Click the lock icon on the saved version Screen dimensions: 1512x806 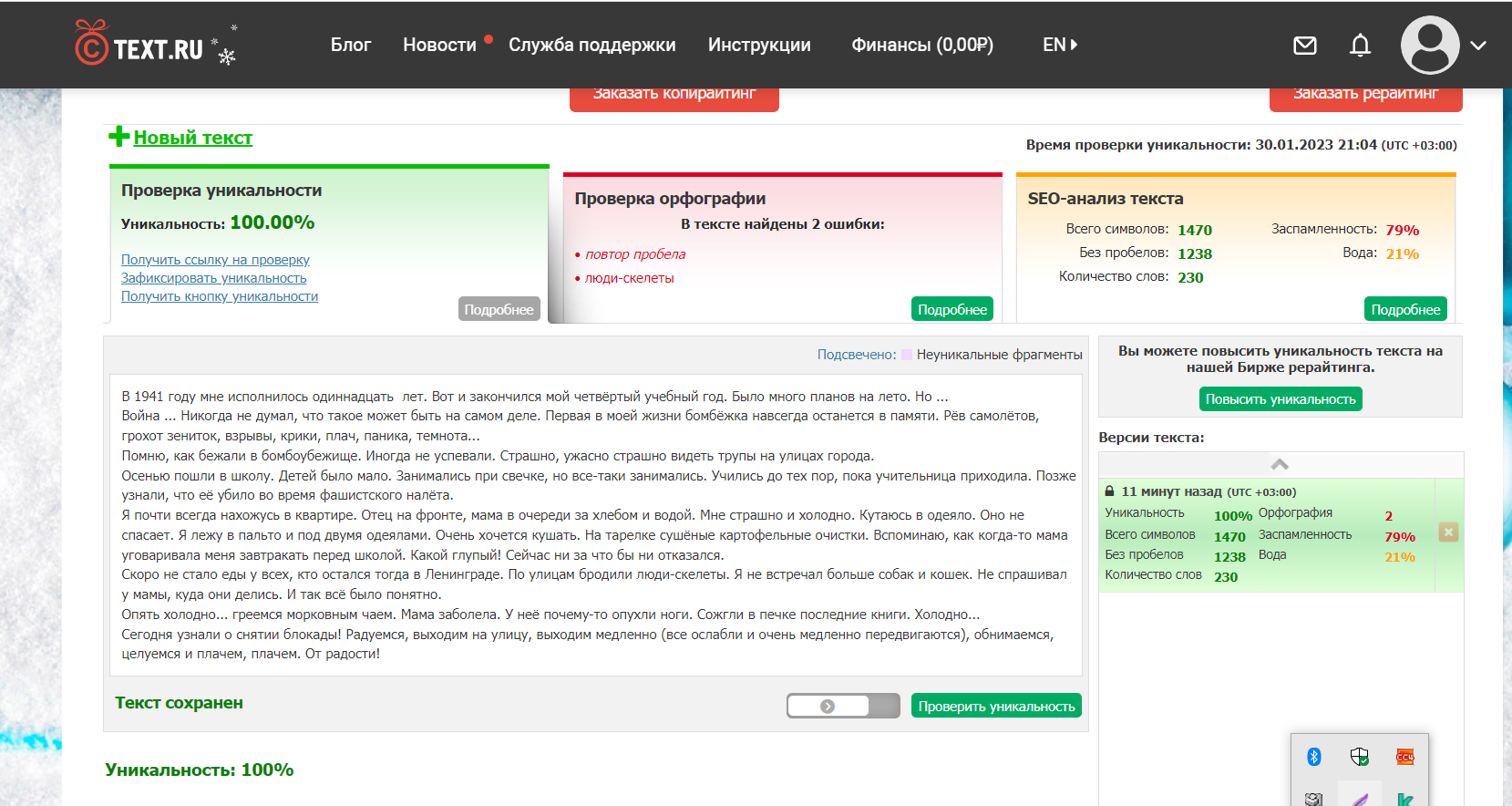tap(1109, 491)
